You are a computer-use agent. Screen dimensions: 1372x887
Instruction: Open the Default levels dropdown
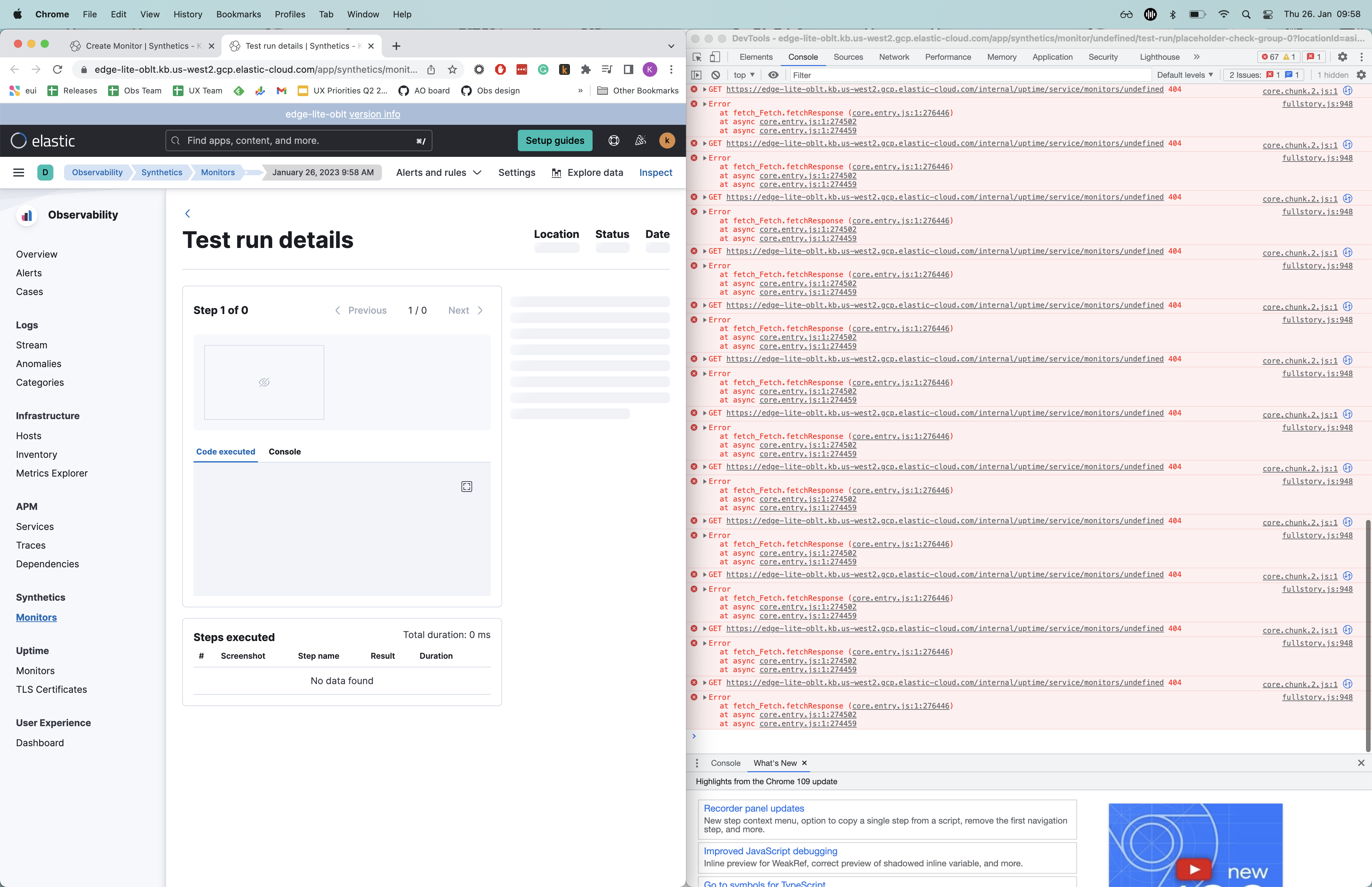click(x=1185, y=75)
